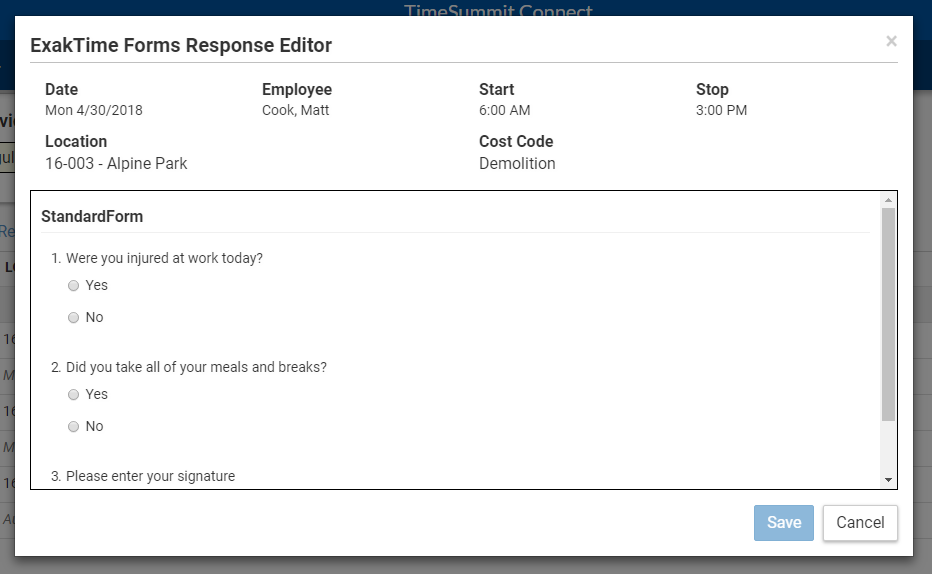This screenshot has width=932, height=574.
Task: Select Yes for meals and breaks question
Action: [x=73, y=395]
